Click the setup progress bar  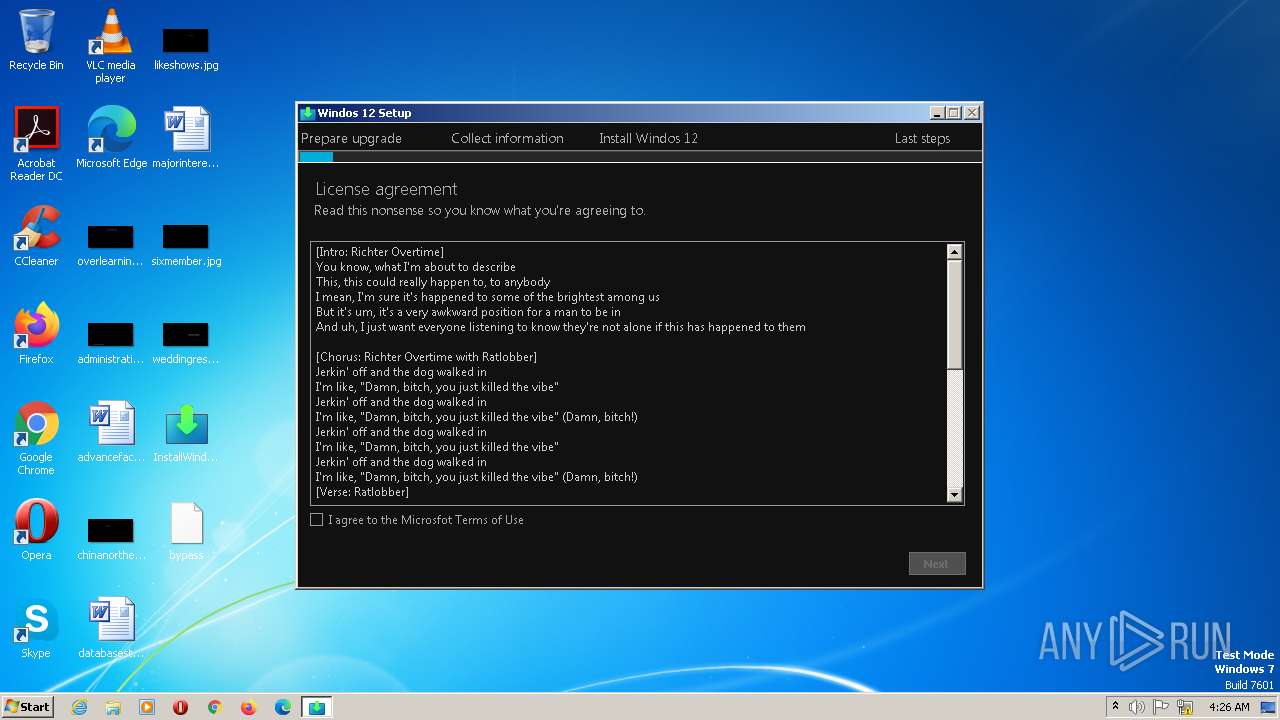tap(640, 156)
